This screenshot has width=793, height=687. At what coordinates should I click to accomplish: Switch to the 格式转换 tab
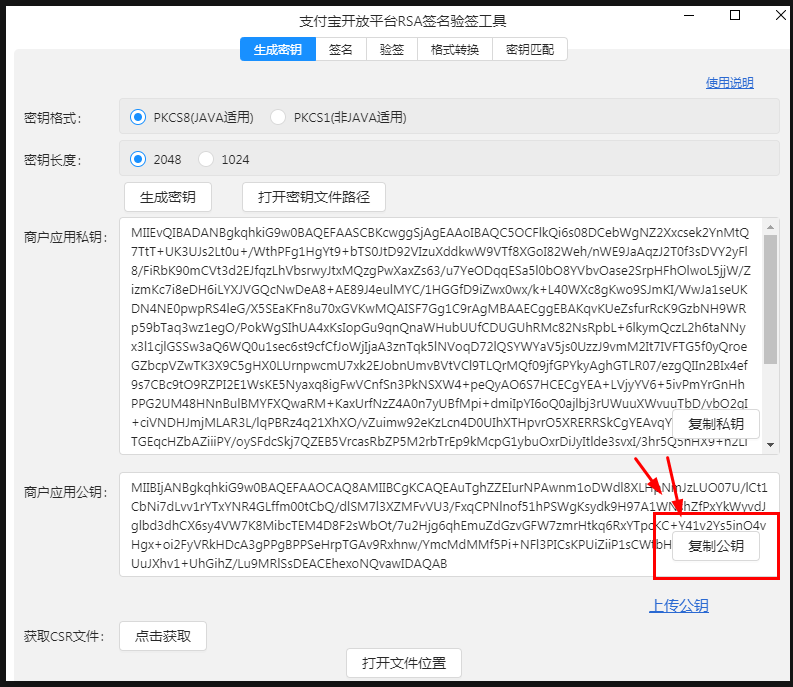(x=455, y=49)
